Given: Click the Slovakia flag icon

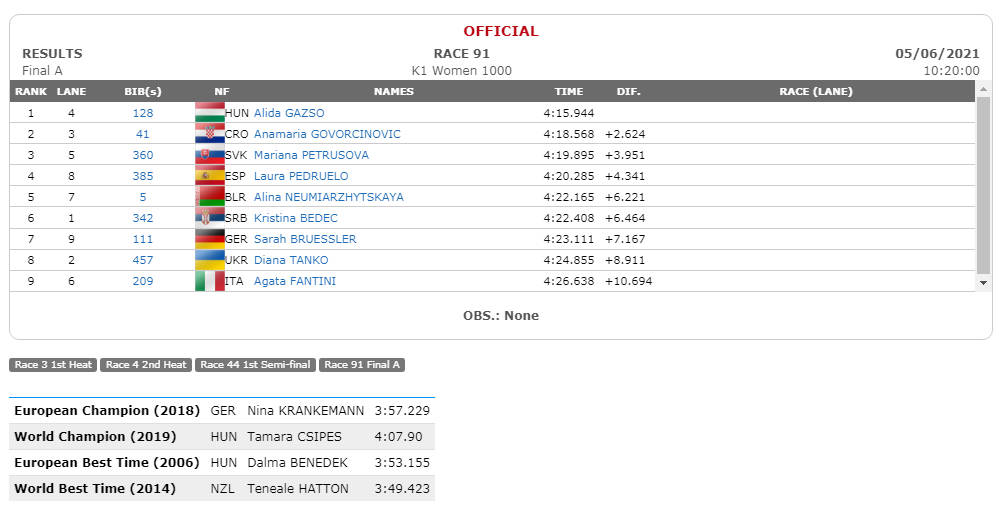Looking at the screenshot, I should click(210, 154).
